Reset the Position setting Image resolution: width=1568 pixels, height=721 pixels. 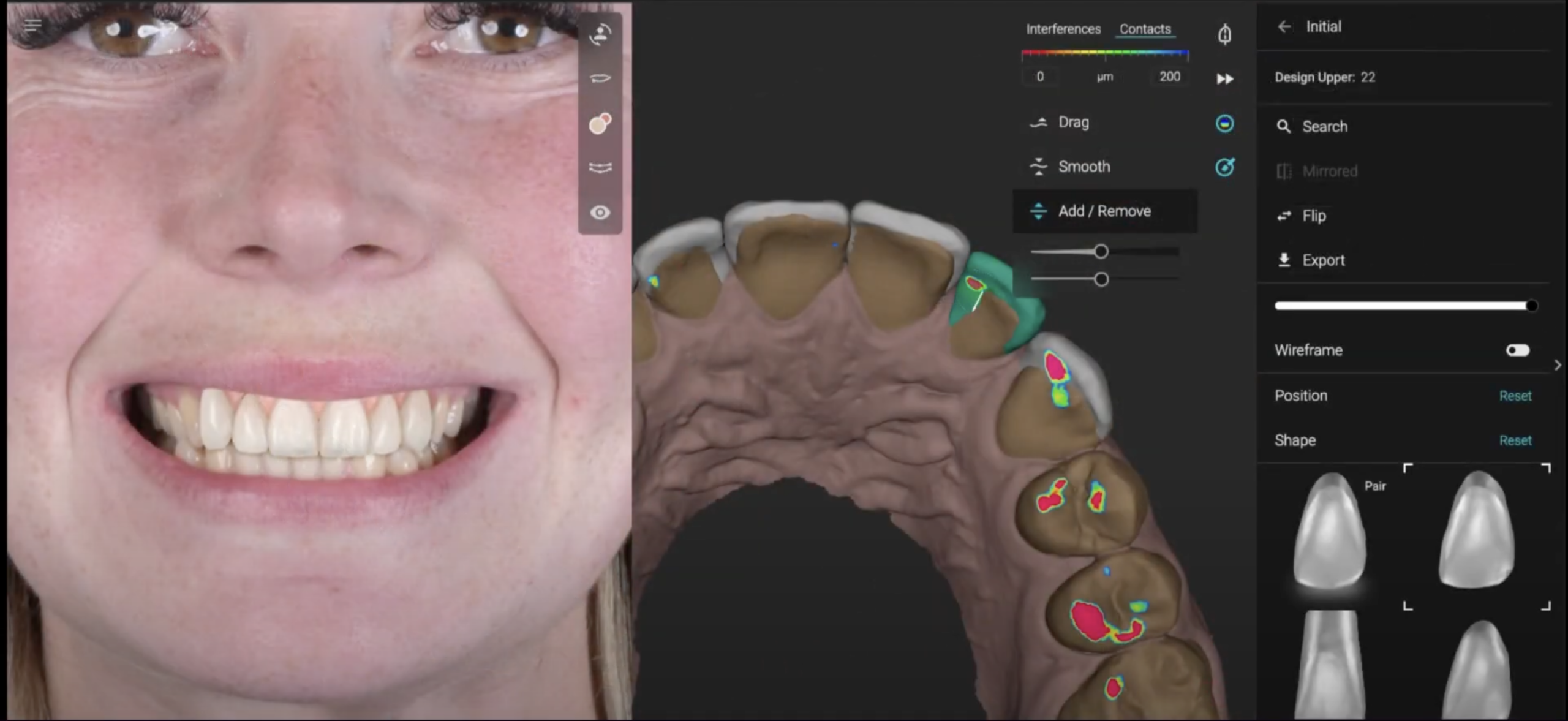pos(1515,396)
